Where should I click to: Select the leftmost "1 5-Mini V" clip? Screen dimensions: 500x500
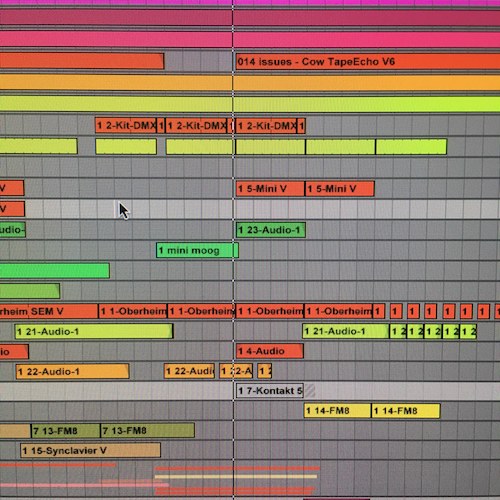(x=270, y=189)
